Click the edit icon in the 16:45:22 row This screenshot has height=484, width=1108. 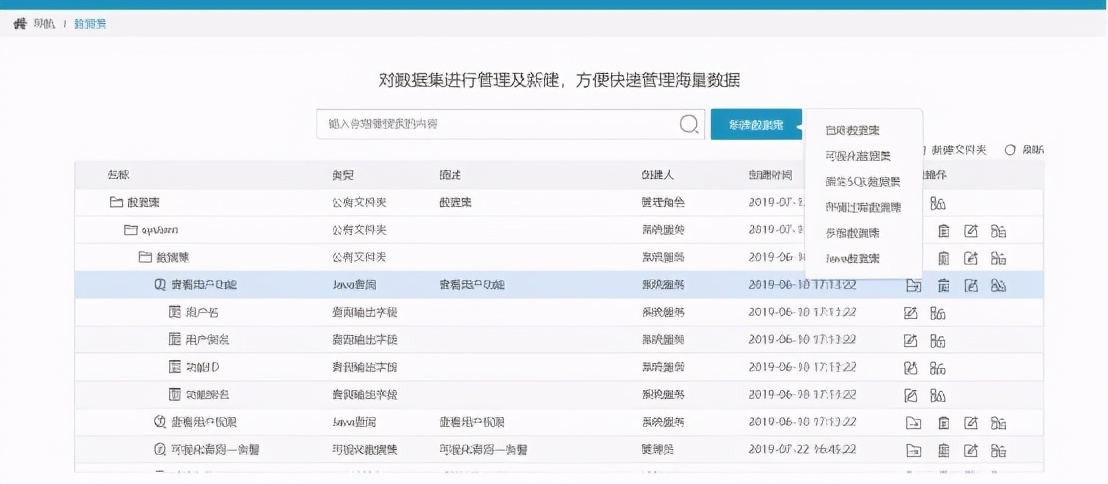tap(972, 450)
